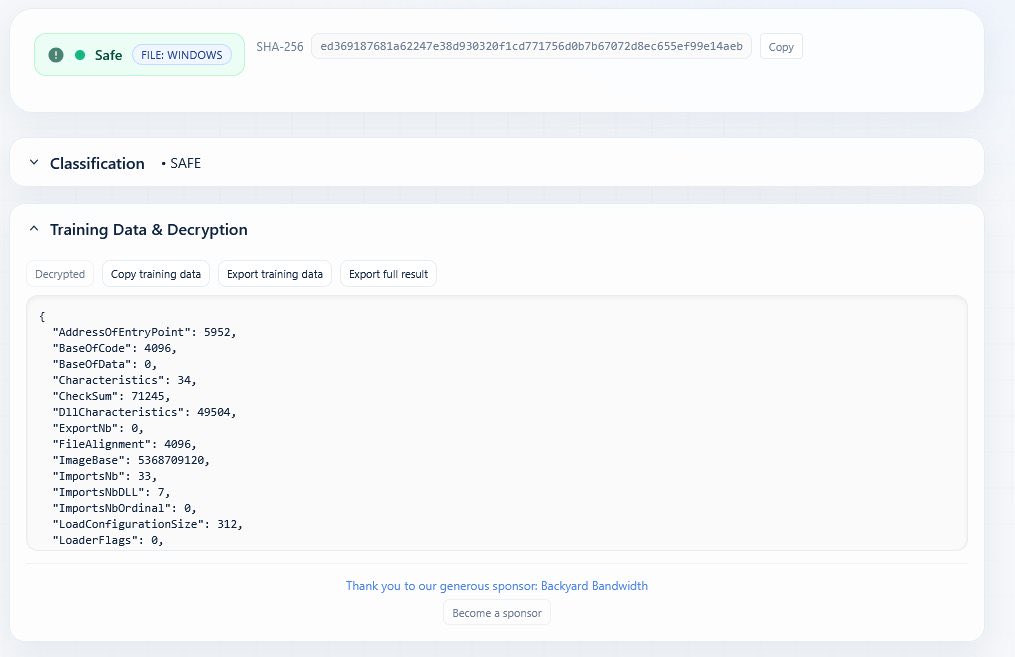
Task: Click the Decrypted button
Action: click(x=60, y=274)
